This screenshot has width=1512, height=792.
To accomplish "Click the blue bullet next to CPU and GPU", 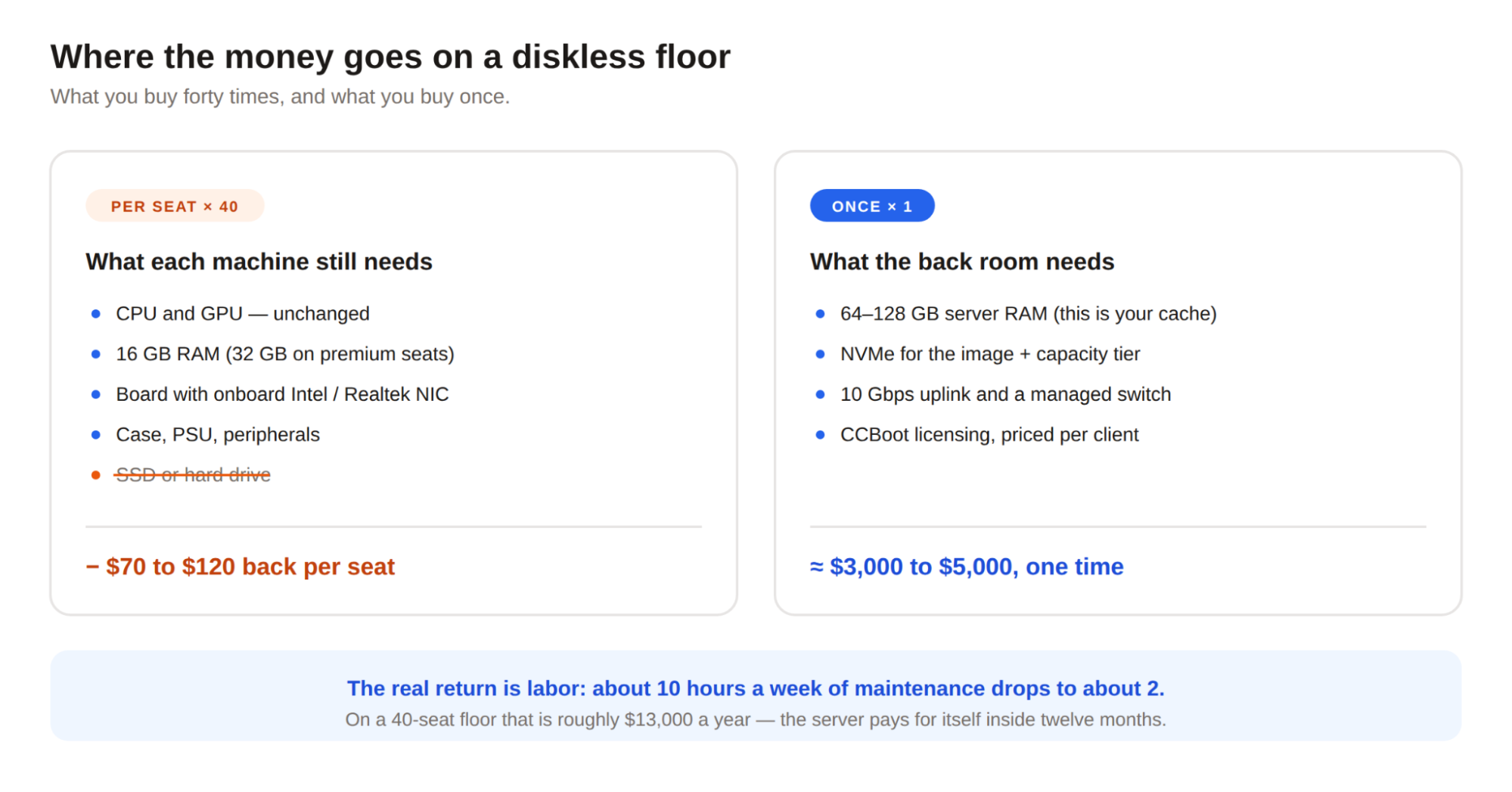I will click(96, 313).
